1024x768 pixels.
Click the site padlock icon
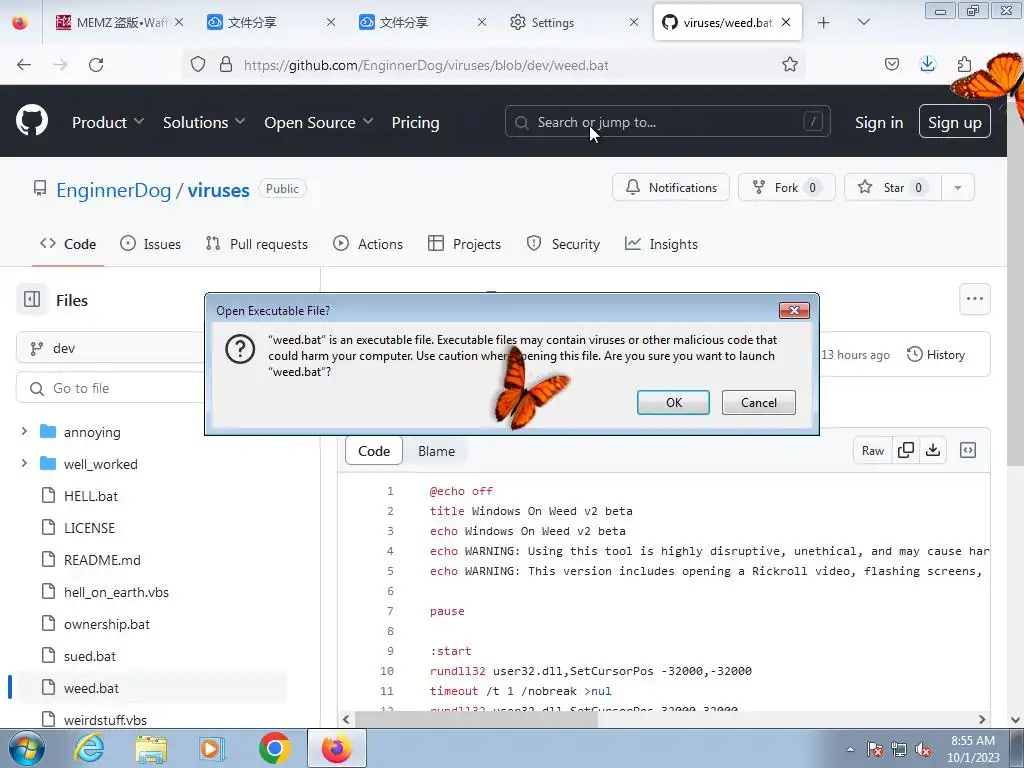pos(226,65)
